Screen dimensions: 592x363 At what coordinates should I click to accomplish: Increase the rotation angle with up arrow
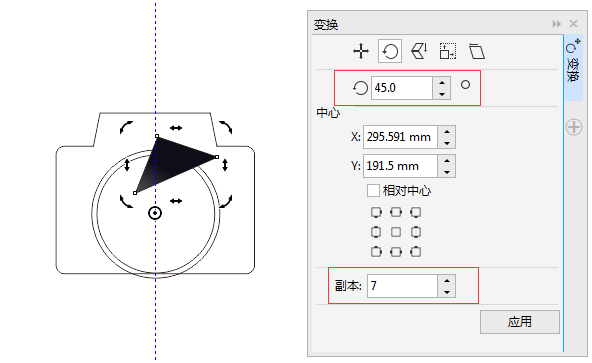pos(442,83)
